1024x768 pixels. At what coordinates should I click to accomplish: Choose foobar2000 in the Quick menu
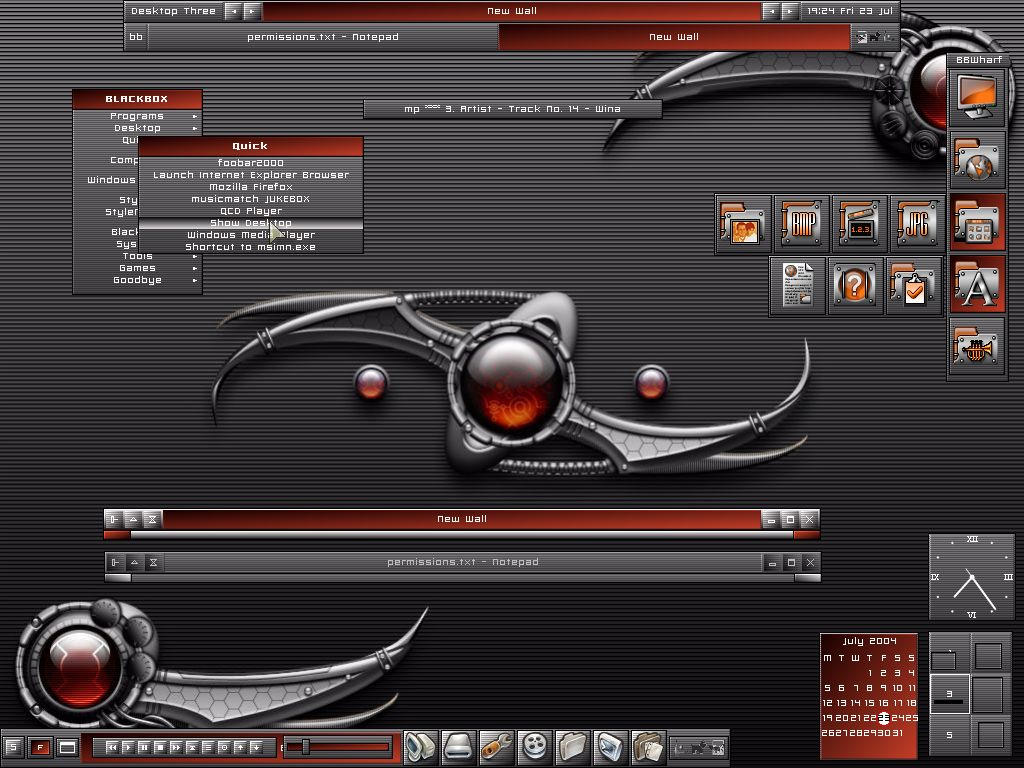(x=250, y=163)
